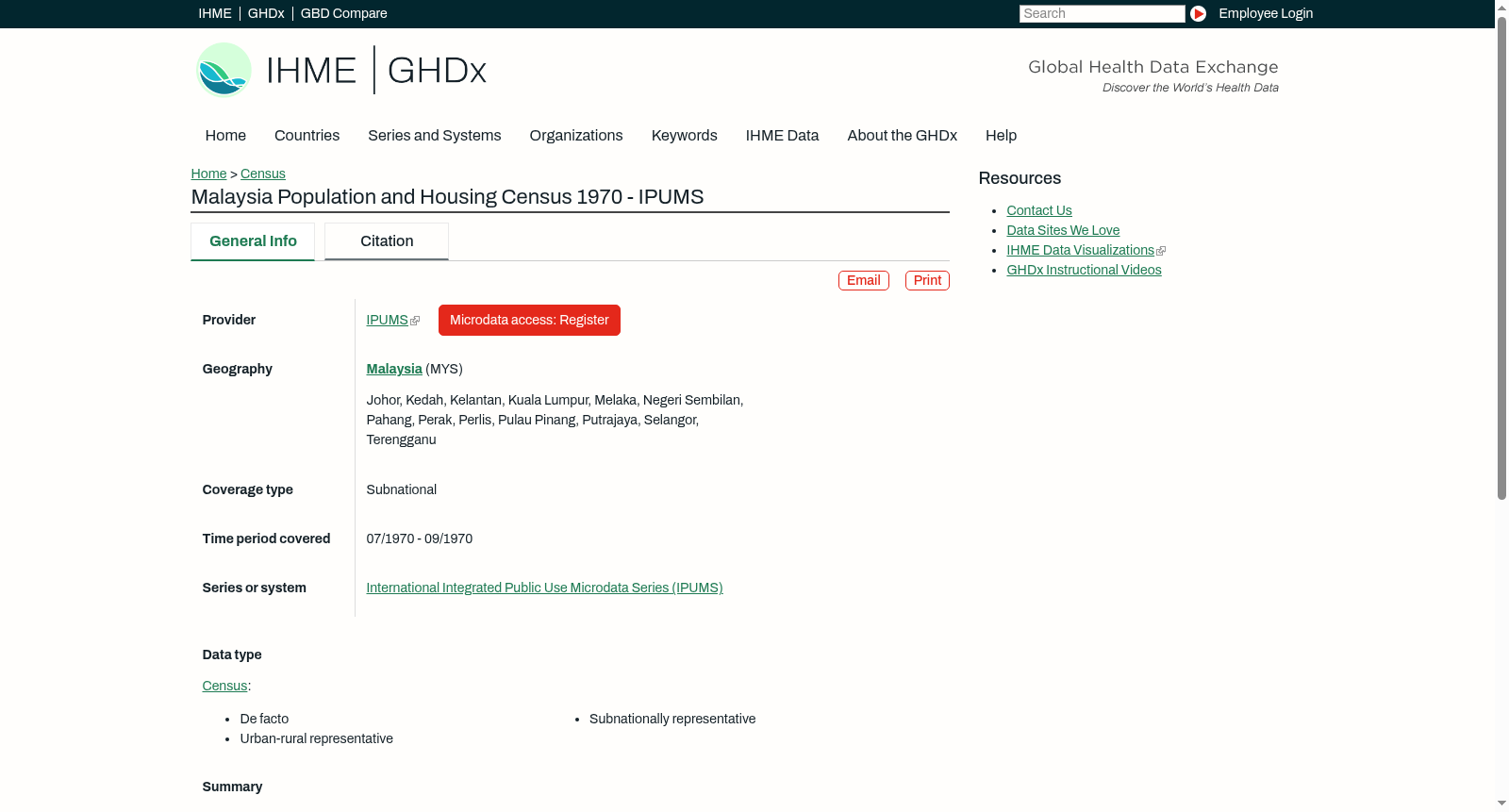
Task: Switch to the Citation tab
Action: [387, 241]
